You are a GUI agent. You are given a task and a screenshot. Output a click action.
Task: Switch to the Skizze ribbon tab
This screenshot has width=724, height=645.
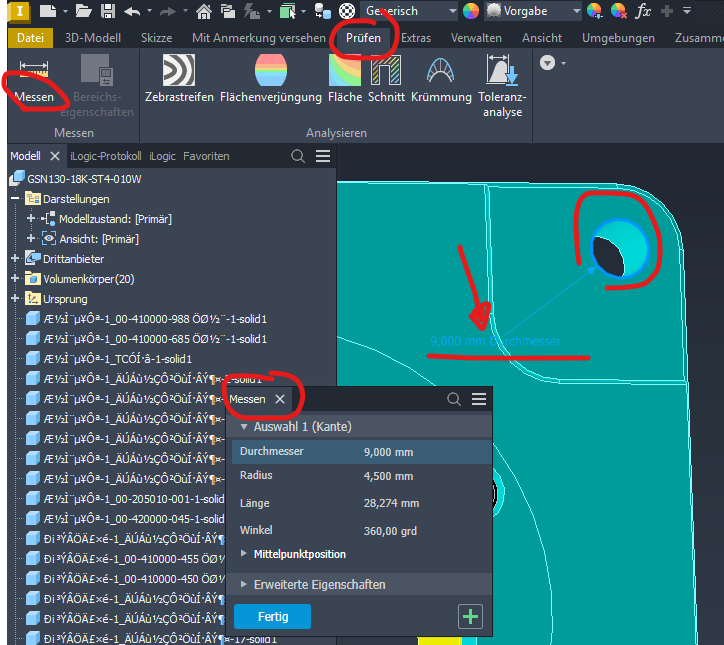pyautogui.click(x=157, y=38)
